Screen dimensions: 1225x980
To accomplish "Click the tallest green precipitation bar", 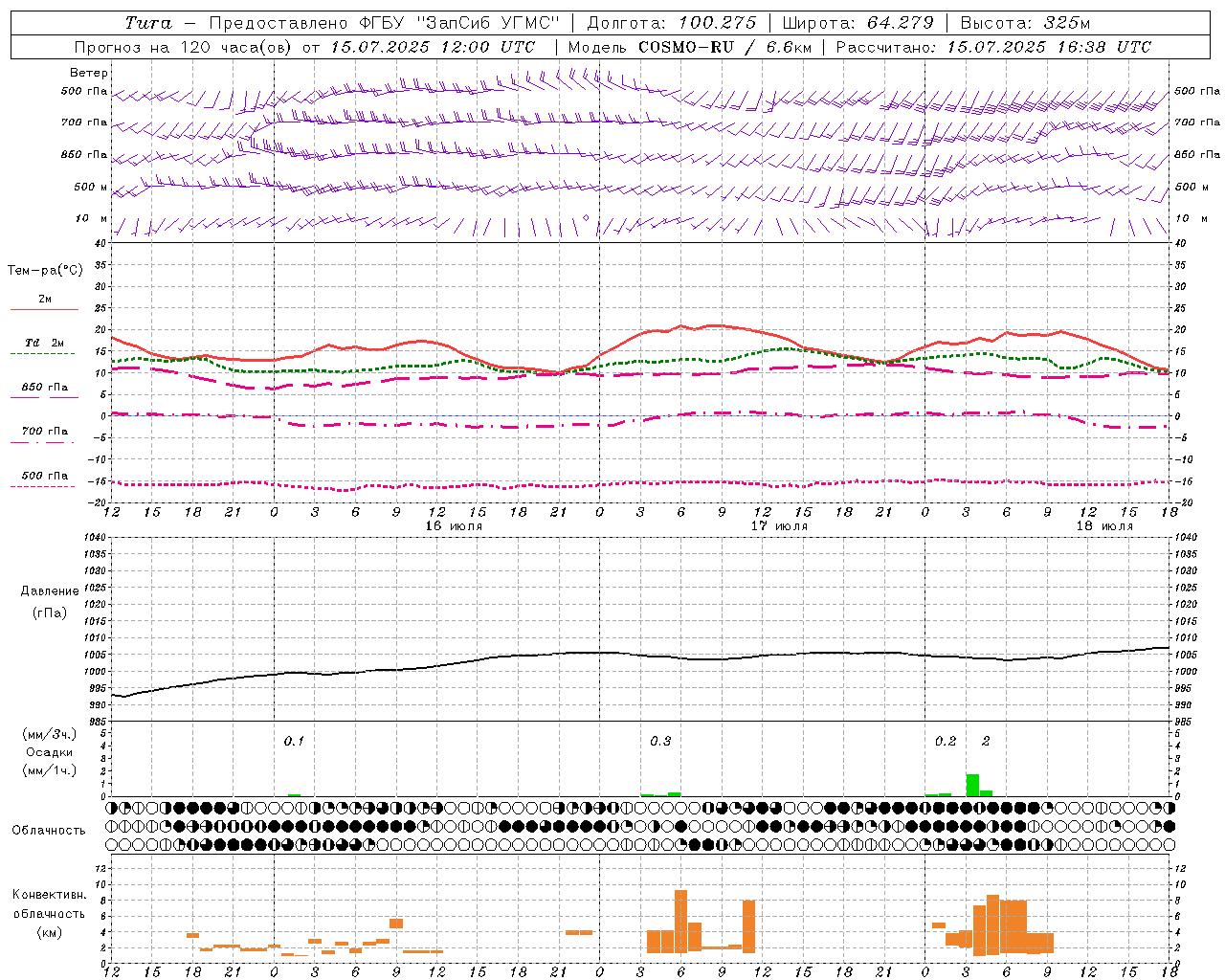I will click(x=972, y=785).
